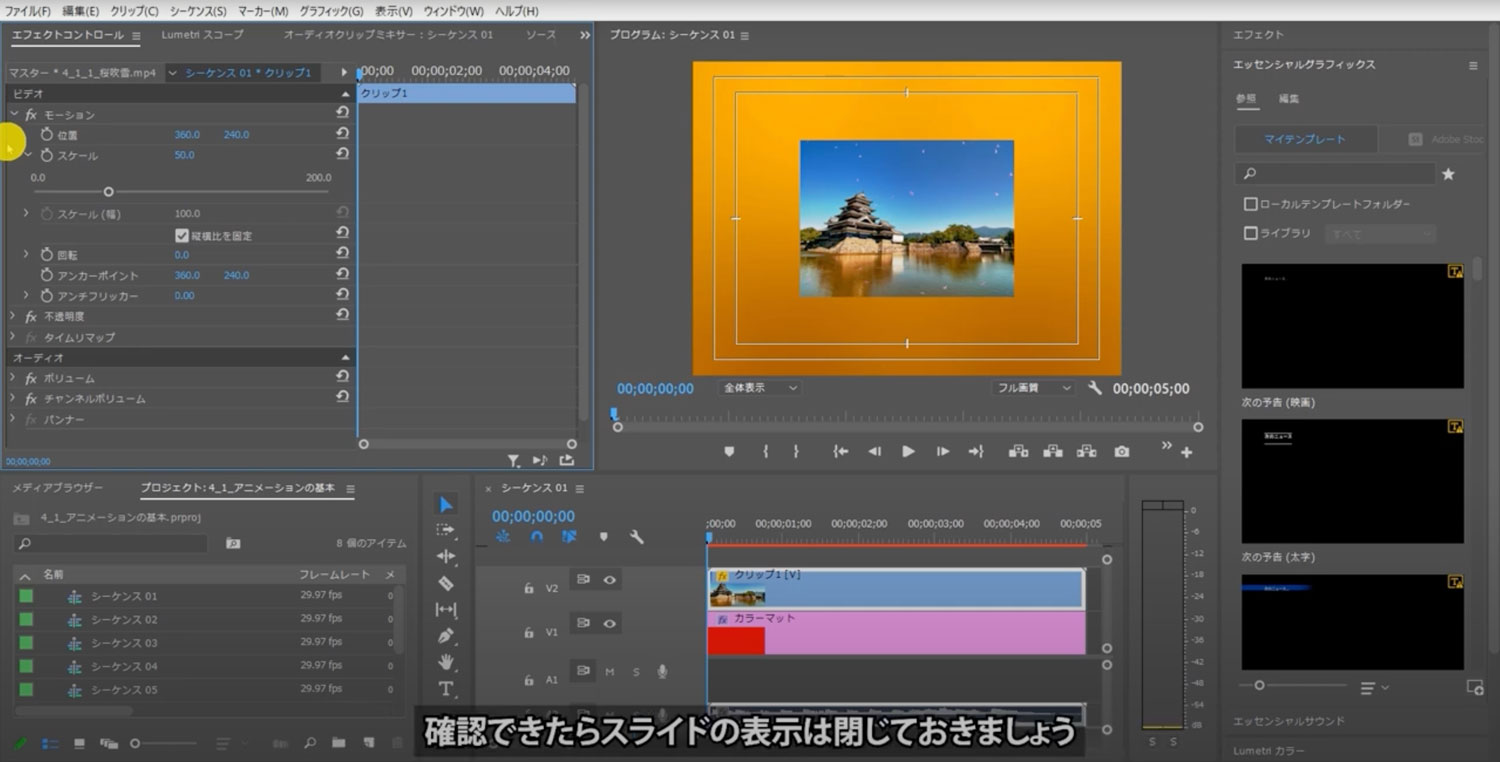Open the 編集 tab in Essential Graphics

coord(1289,99)
